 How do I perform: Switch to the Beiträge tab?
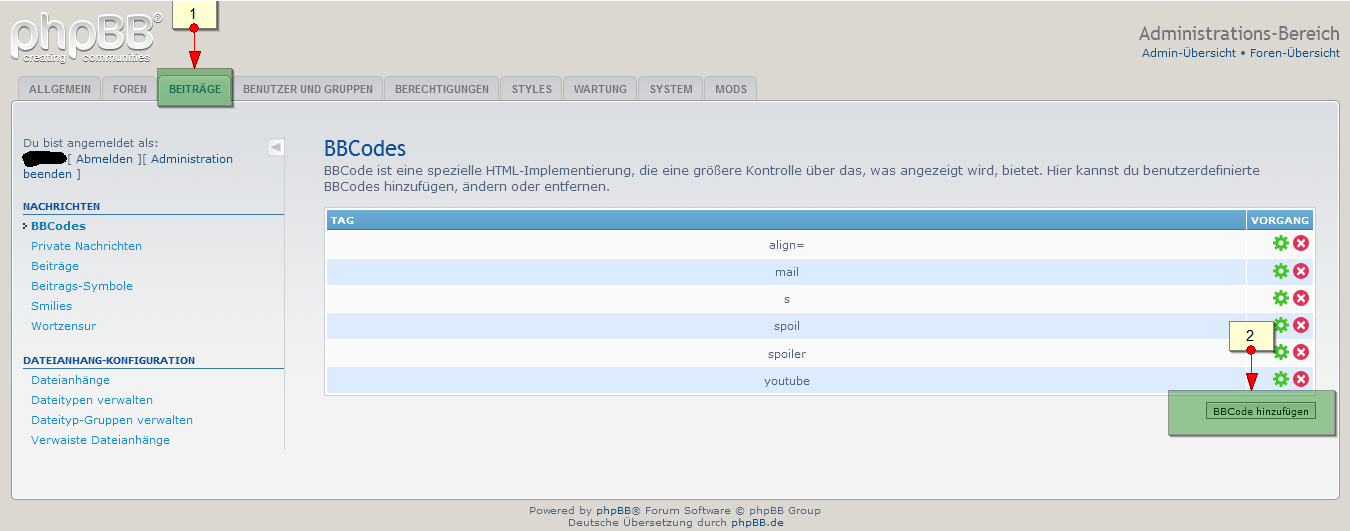coord(195,89)
